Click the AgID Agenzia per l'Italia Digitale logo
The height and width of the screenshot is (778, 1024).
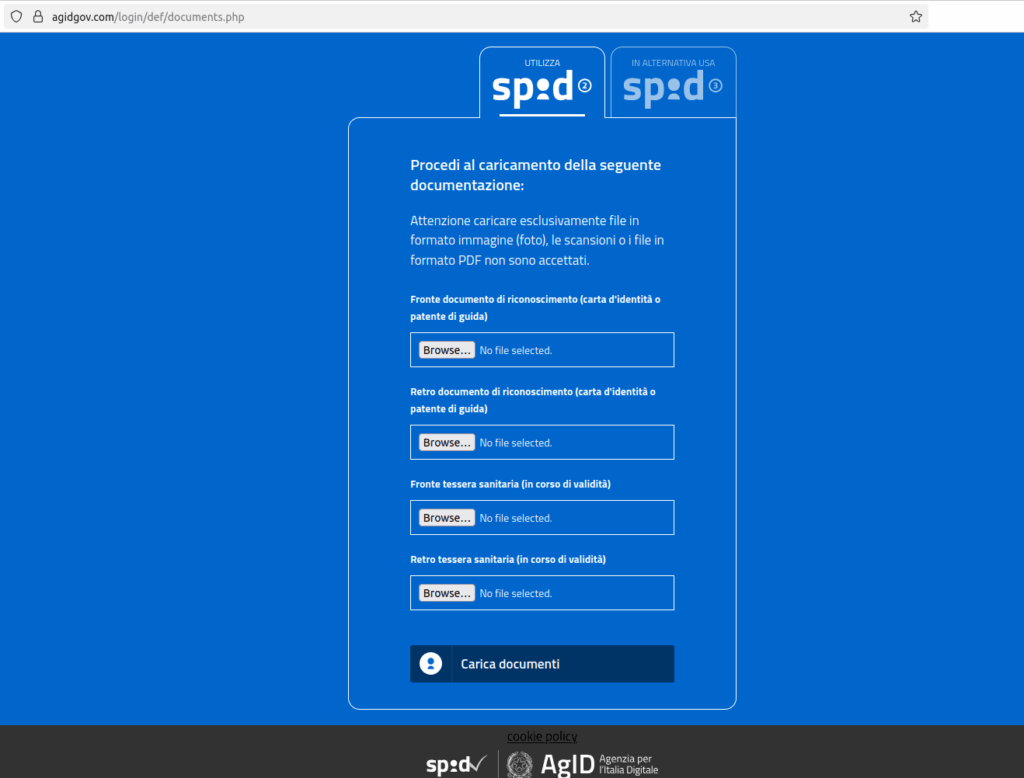pos(598,765)
